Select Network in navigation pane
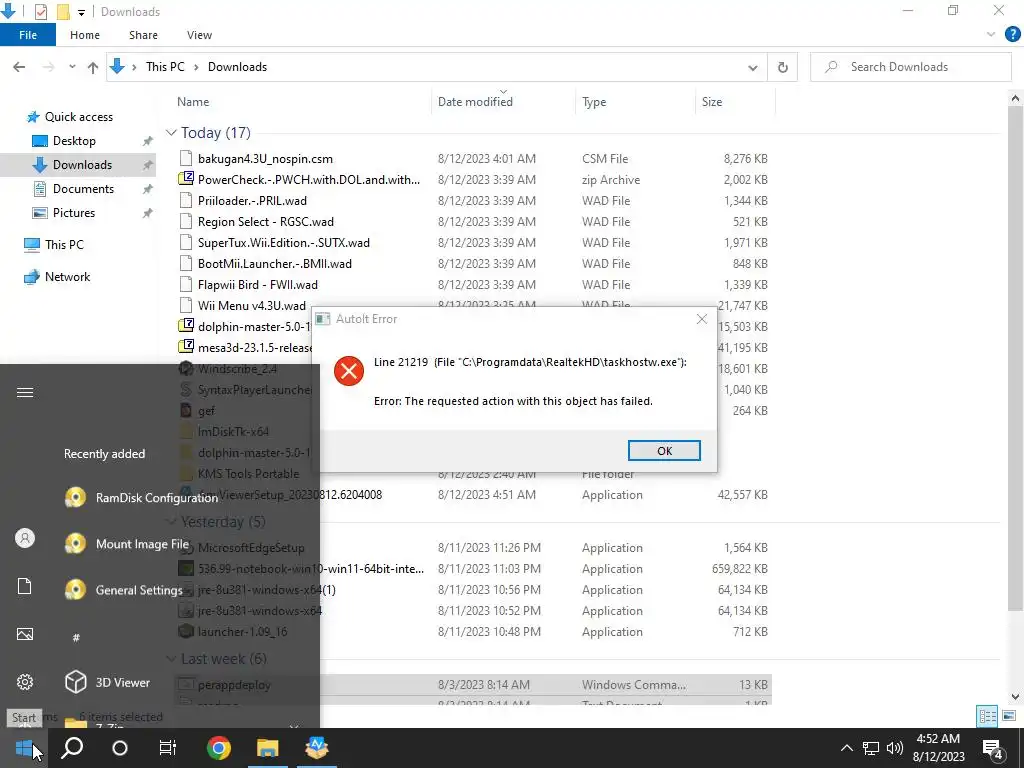1024x768 pixels. click(67, 277)
